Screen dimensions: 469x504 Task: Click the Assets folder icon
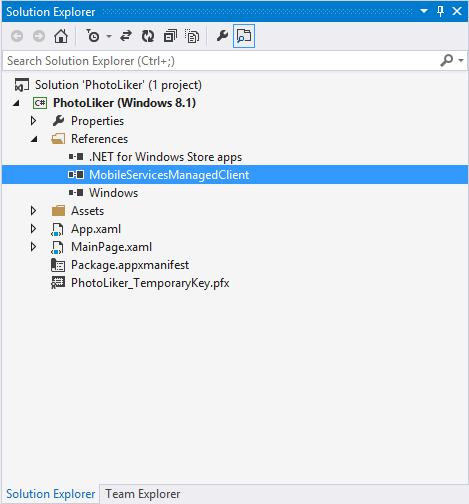coord(58,211)
